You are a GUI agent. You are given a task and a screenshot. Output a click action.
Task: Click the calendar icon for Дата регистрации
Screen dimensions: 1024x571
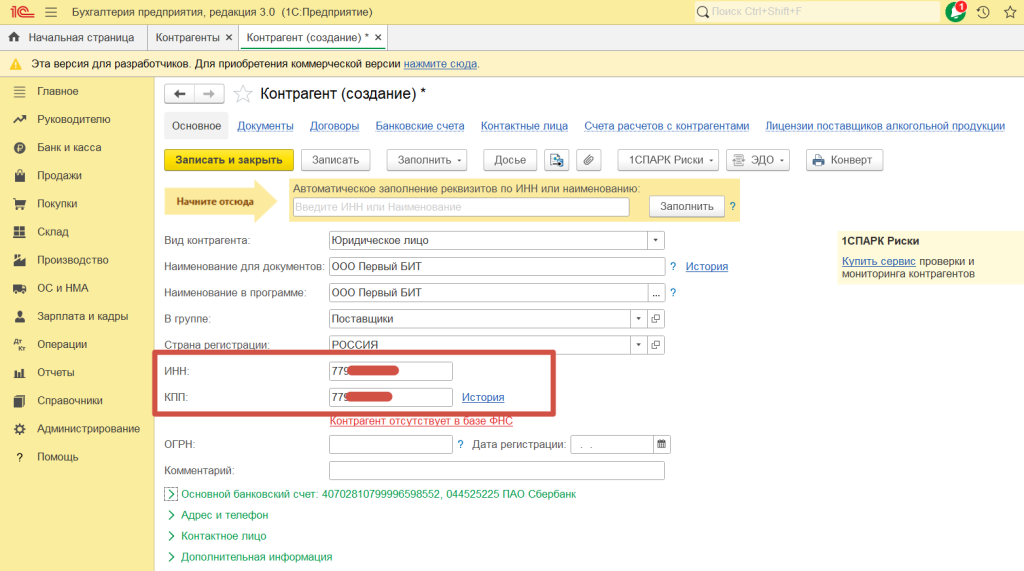tap(661, 445)
